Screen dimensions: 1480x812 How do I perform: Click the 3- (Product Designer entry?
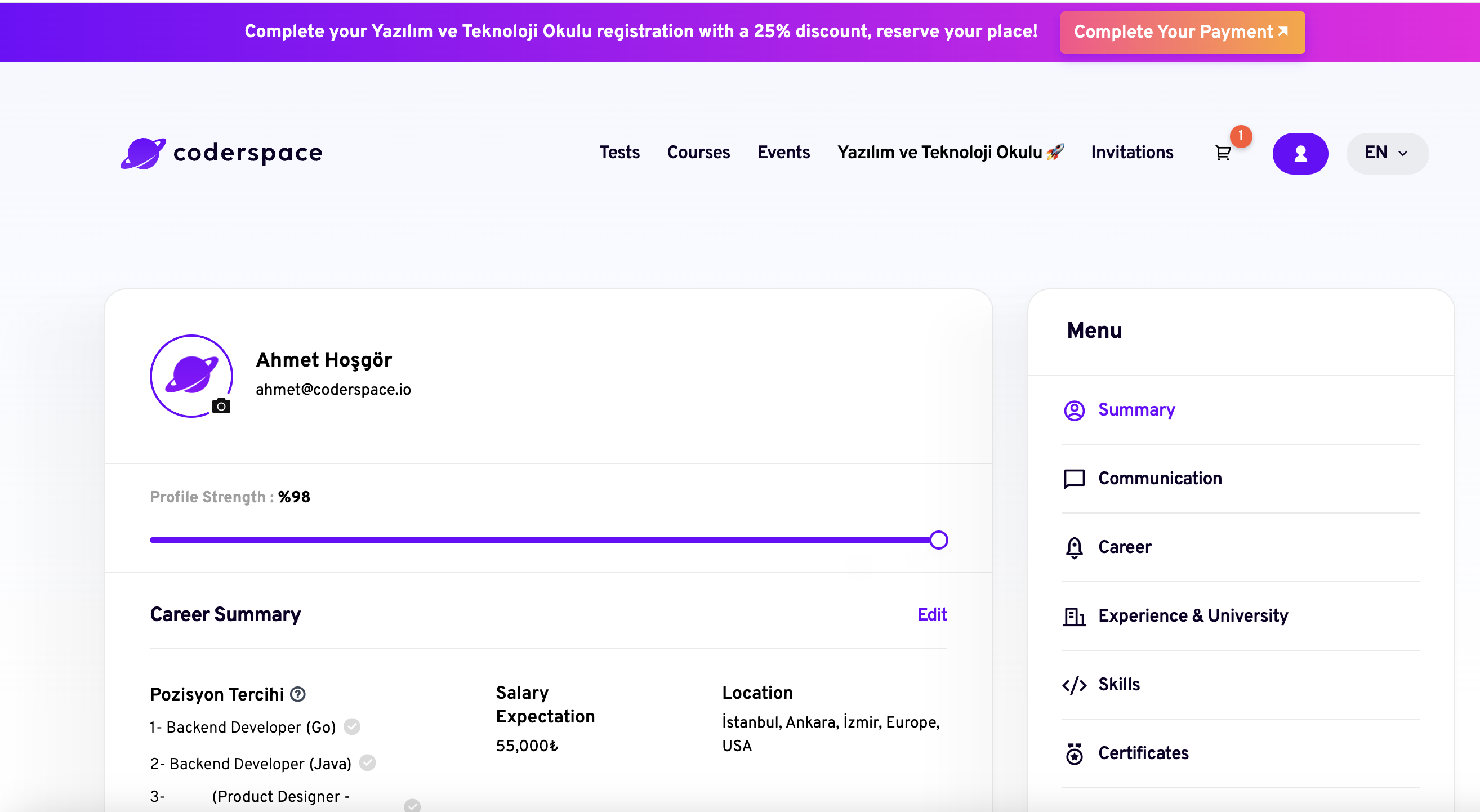[x=250, y=797]
